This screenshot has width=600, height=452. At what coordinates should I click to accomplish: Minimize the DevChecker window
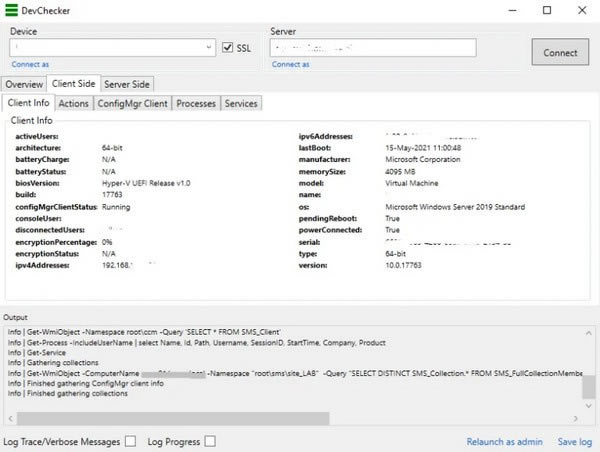[512, 10]
